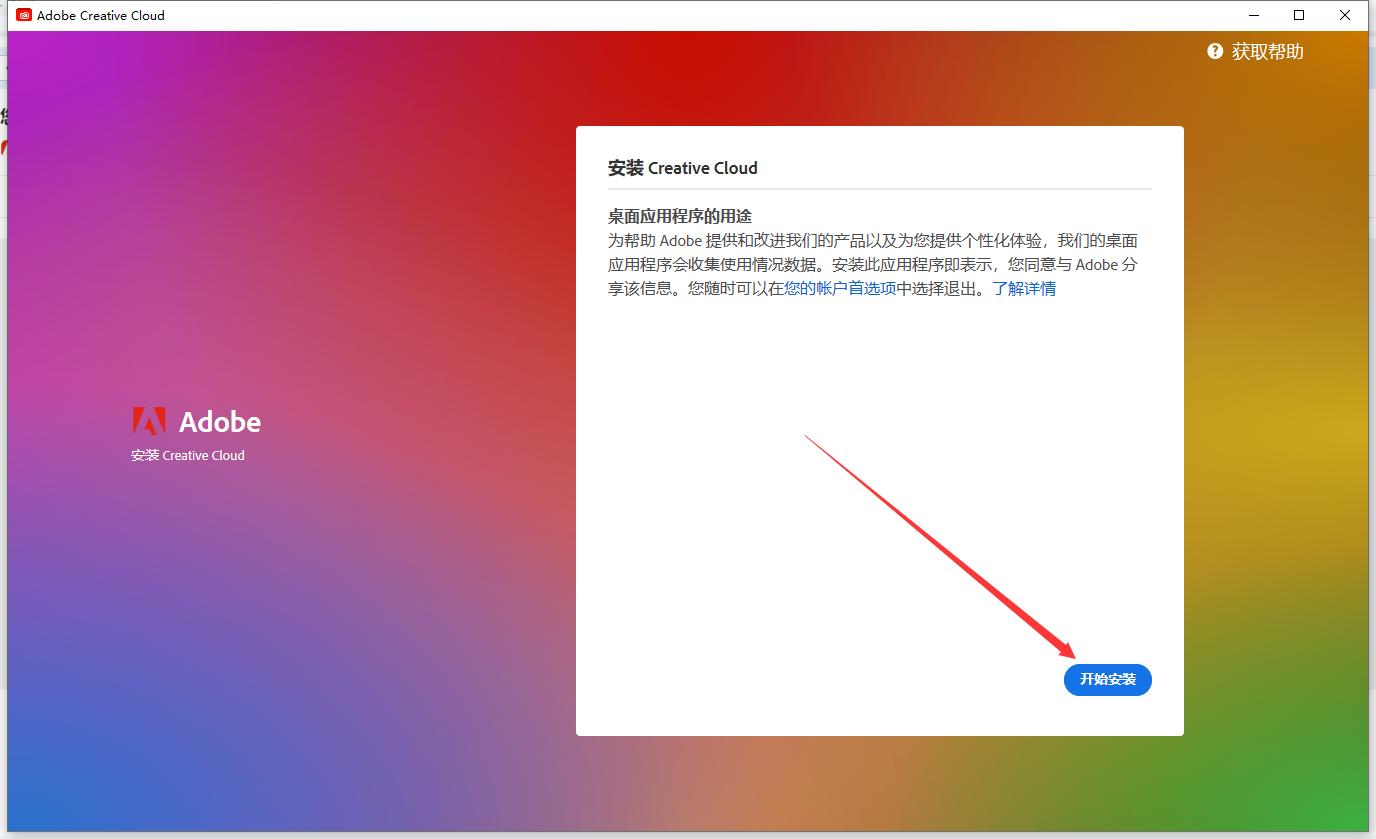This screenshot has width=1376, height=839.
Task: Click 安装 Creative Cloud text under Adobe logo
Action: point(188,455)
